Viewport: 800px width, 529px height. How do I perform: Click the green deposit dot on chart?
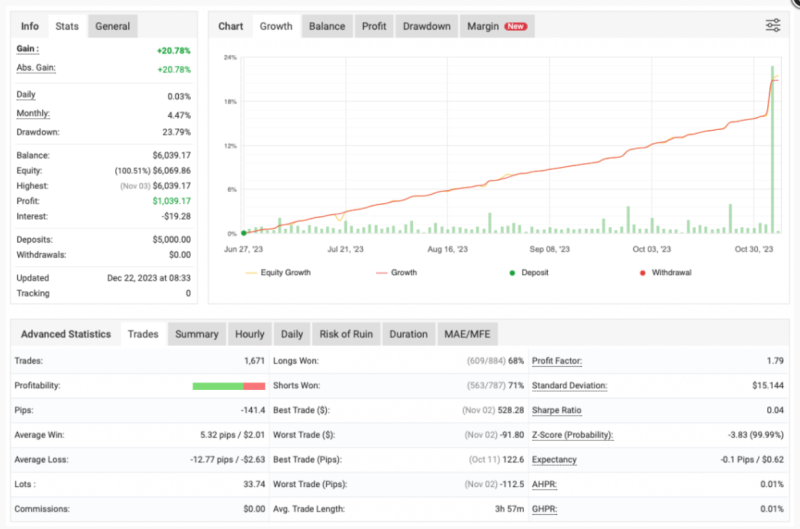[x=243, y=232]
